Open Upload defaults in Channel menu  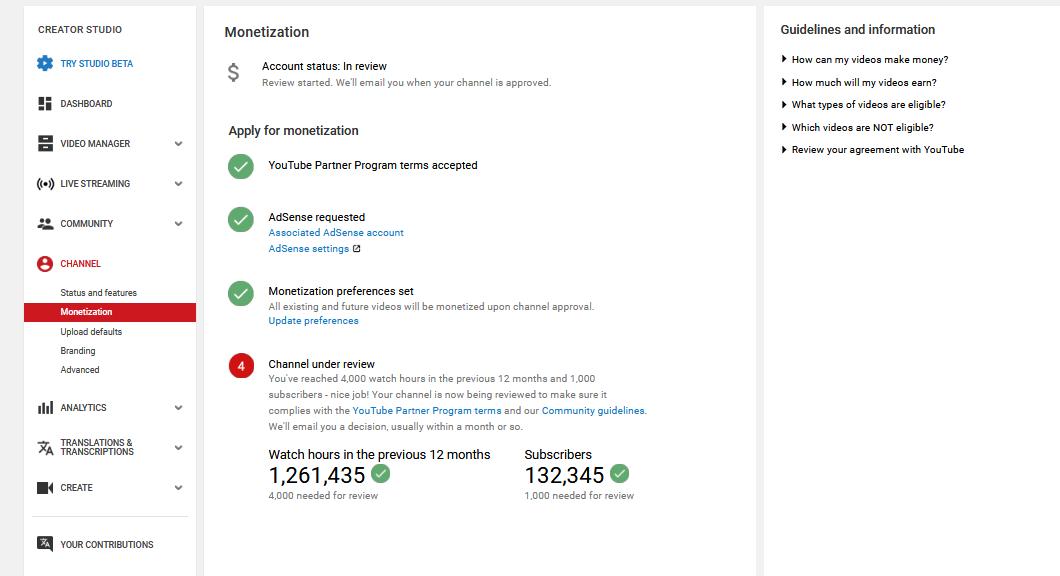point(91,332)
